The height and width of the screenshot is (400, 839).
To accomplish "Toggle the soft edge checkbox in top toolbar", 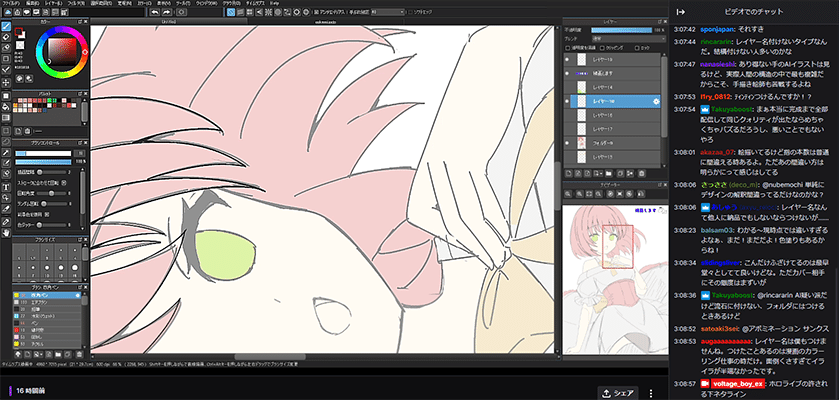I will tap(410, 11).
